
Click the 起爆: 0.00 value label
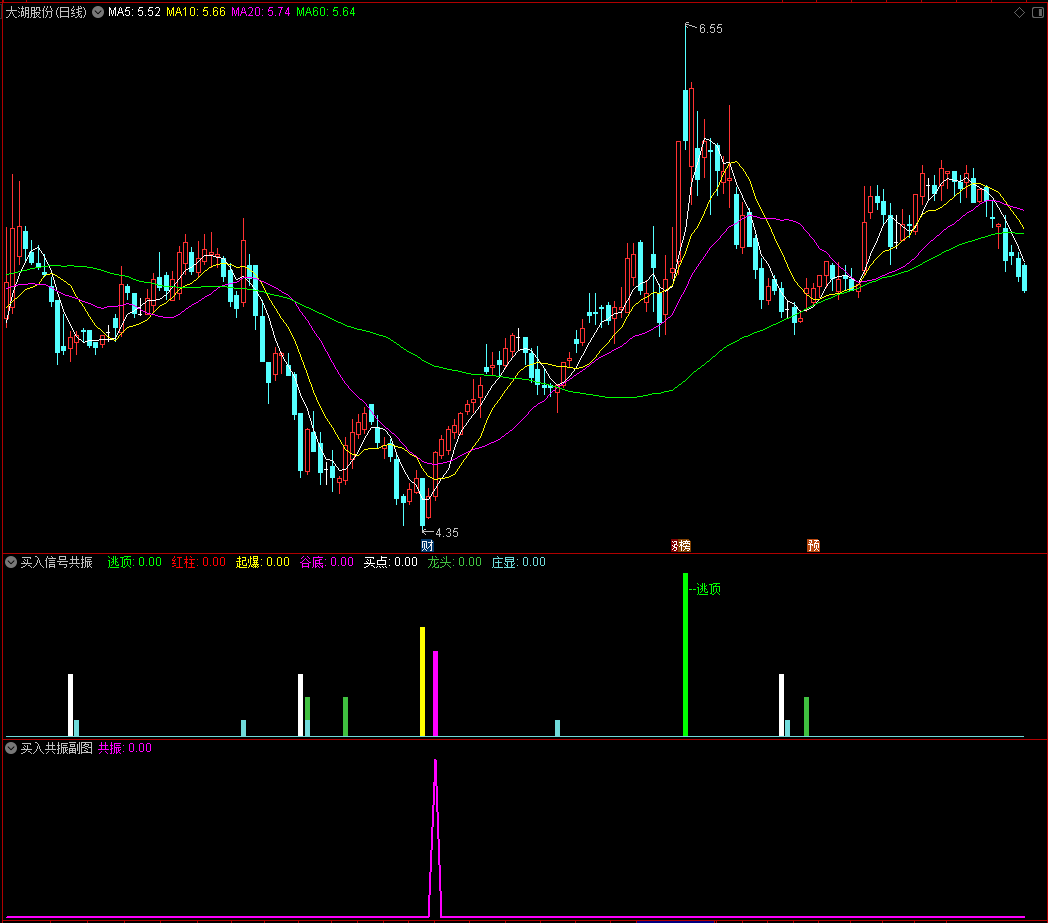pyautogui.click(x=263, y=562)
